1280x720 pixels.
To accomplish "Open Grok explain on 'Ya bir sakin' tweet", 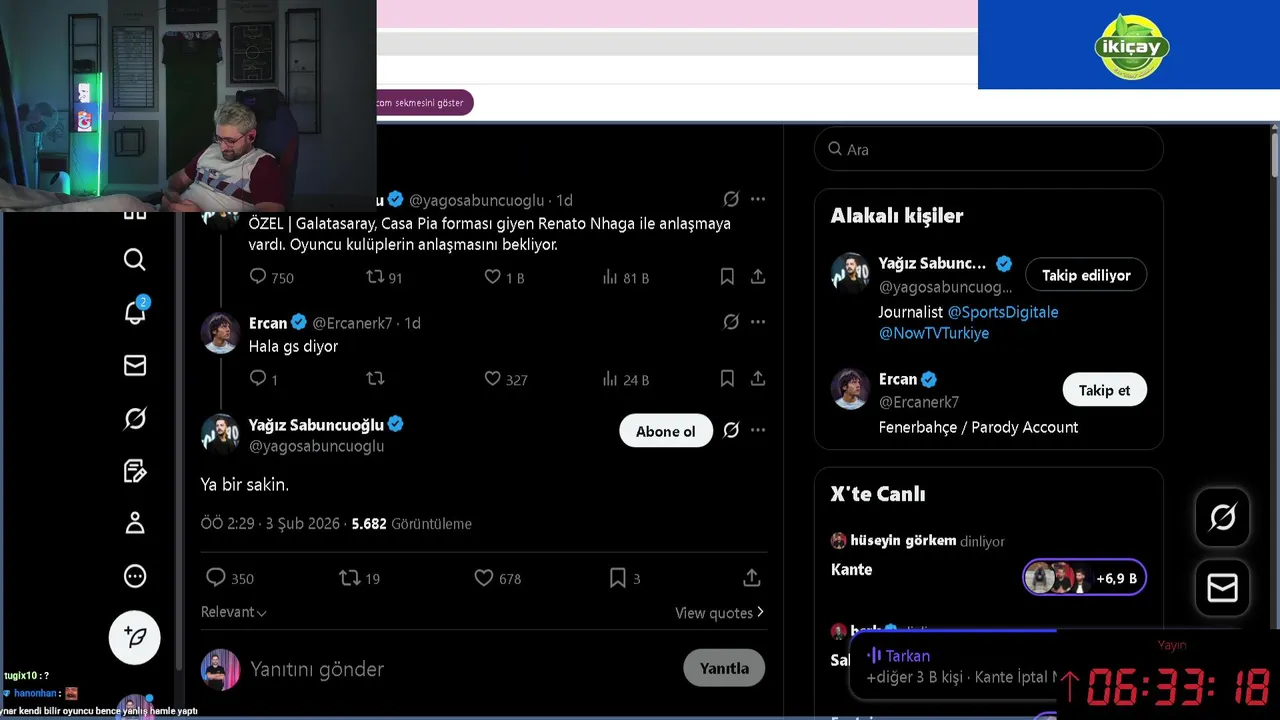I will point(731,430).
